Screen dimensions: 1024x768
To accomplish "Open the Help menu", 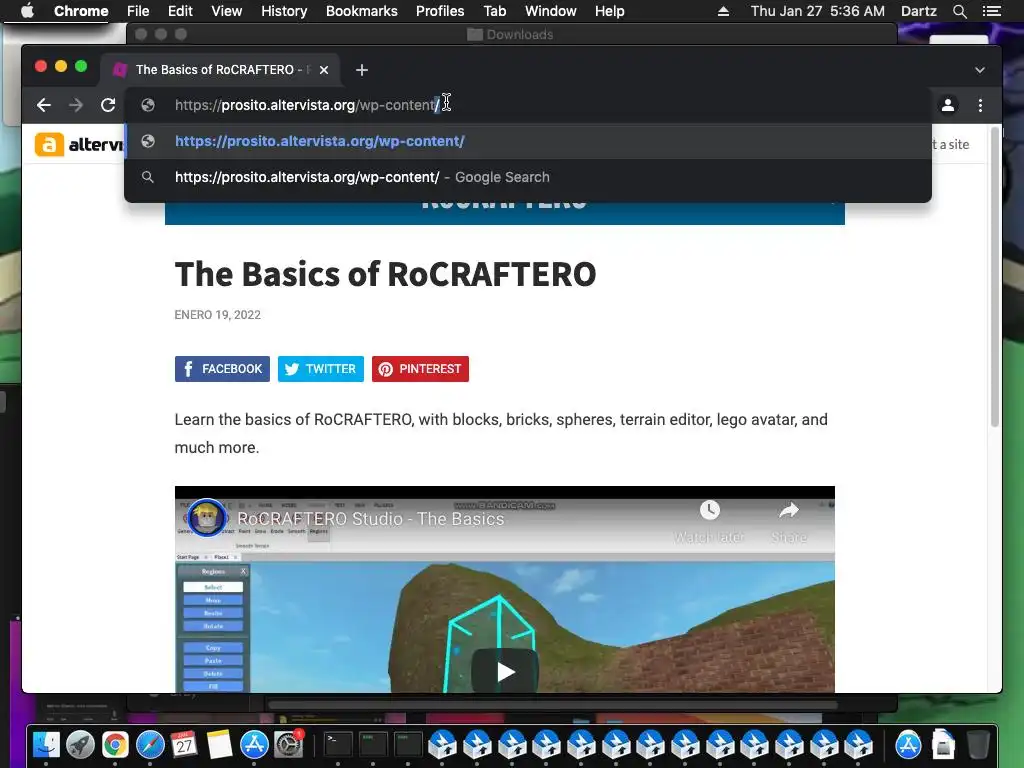I will pyautogui.click(x=609, y=11).
